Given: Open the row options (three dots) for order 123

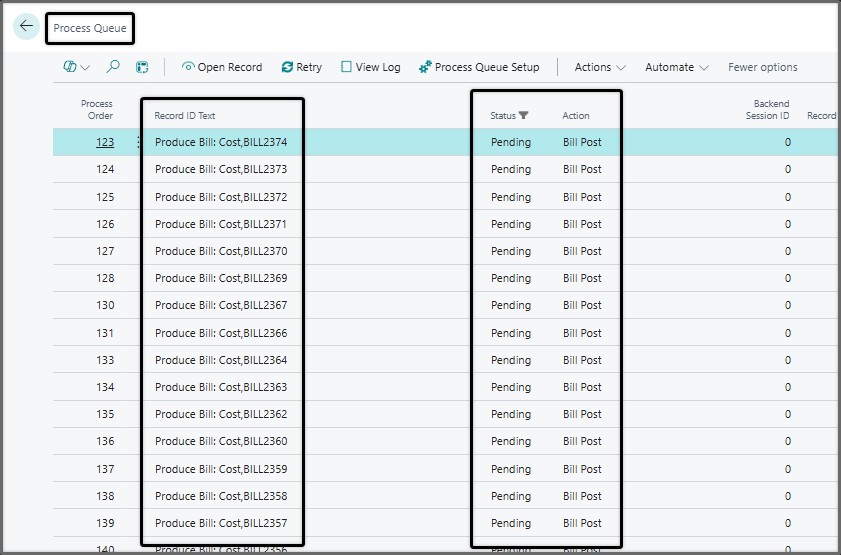Looking at the screenshot, I should [x=138, y=142].
